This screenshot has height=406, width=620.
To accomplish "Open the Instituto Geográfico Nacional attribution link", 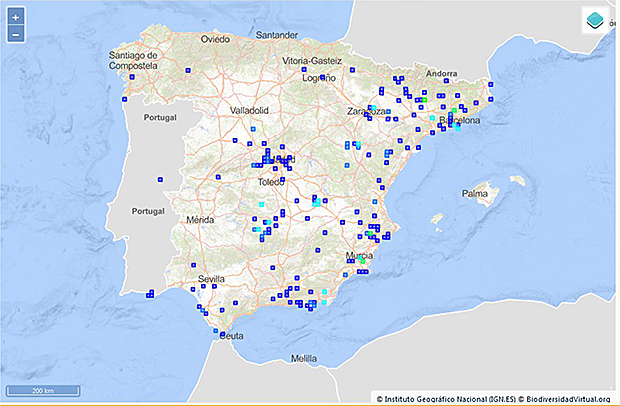I will click(436, 398).
